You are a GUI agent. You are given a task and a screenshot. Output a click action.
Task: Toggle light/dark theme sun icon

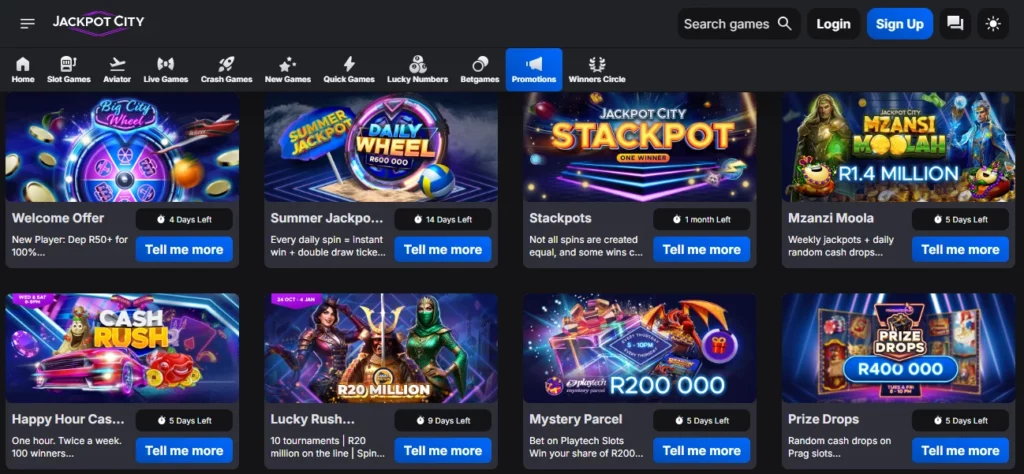[993, 24]
